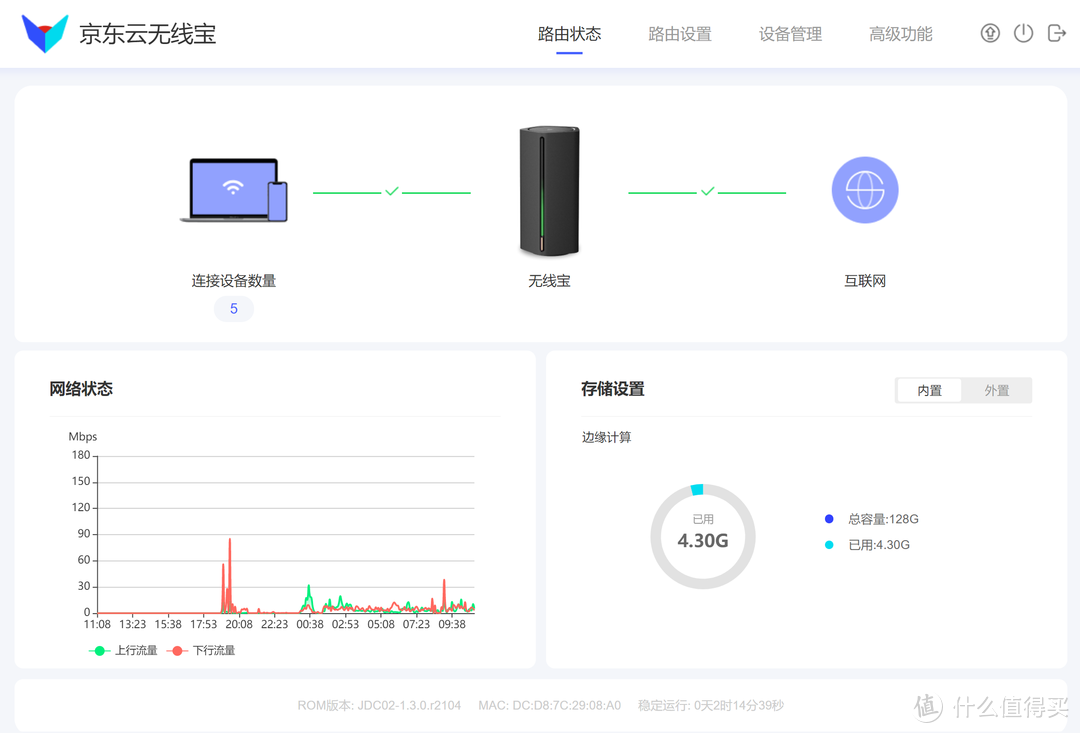Viewport: 1080px width, 733px height.
Task: Open the 路由设置 tab
Action: click(680, 33)
